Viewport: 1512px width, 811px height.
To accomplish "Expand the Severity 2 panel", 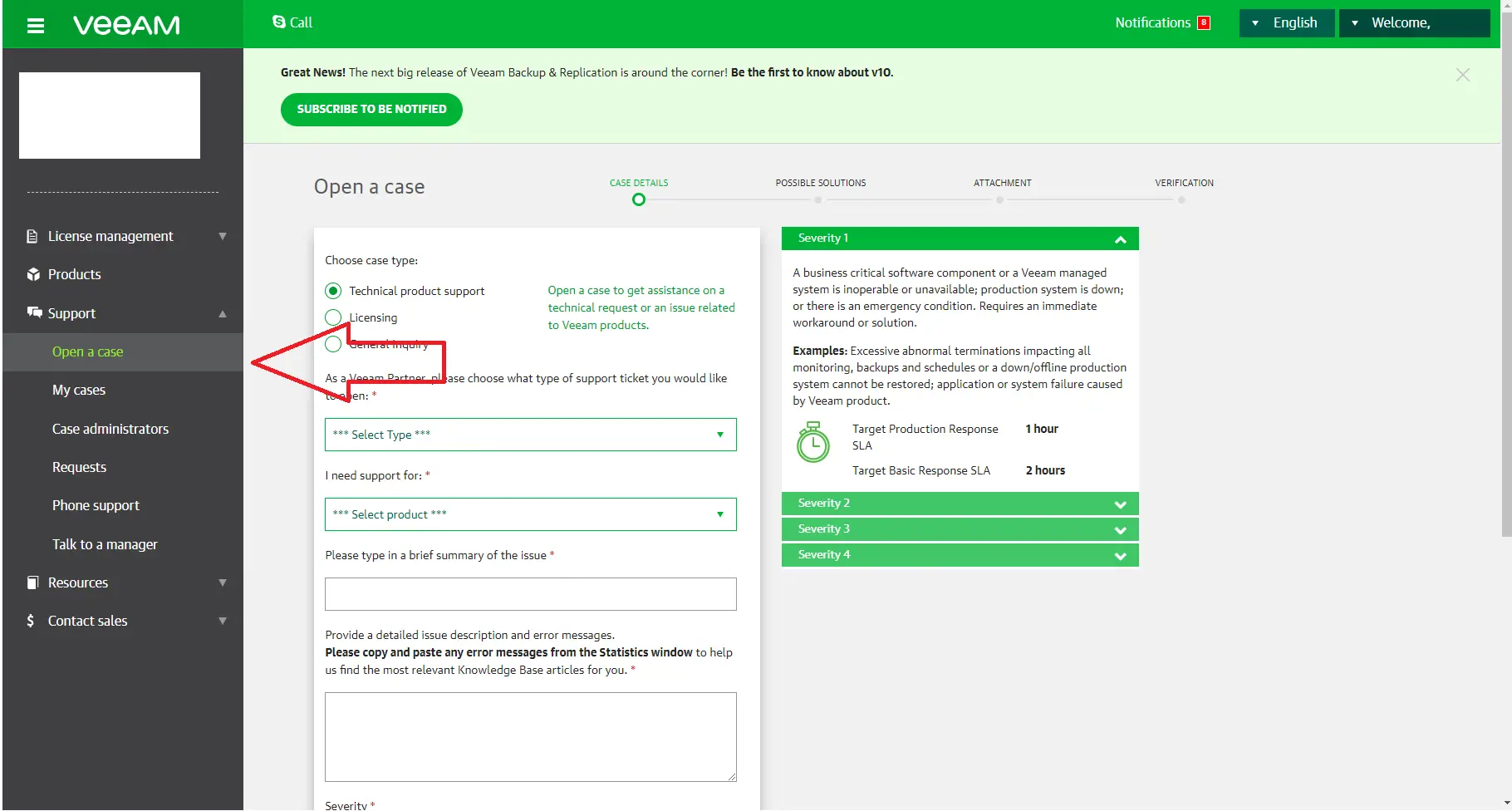I will coord(960,504).
